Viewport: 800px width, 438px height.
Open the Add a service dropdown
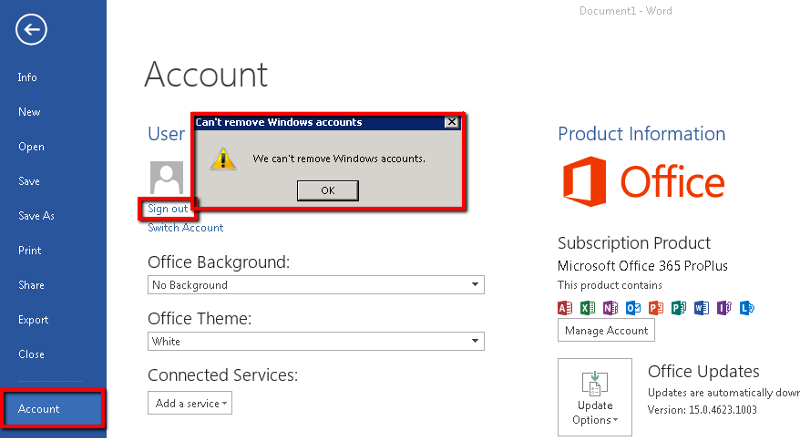(190, 403)
